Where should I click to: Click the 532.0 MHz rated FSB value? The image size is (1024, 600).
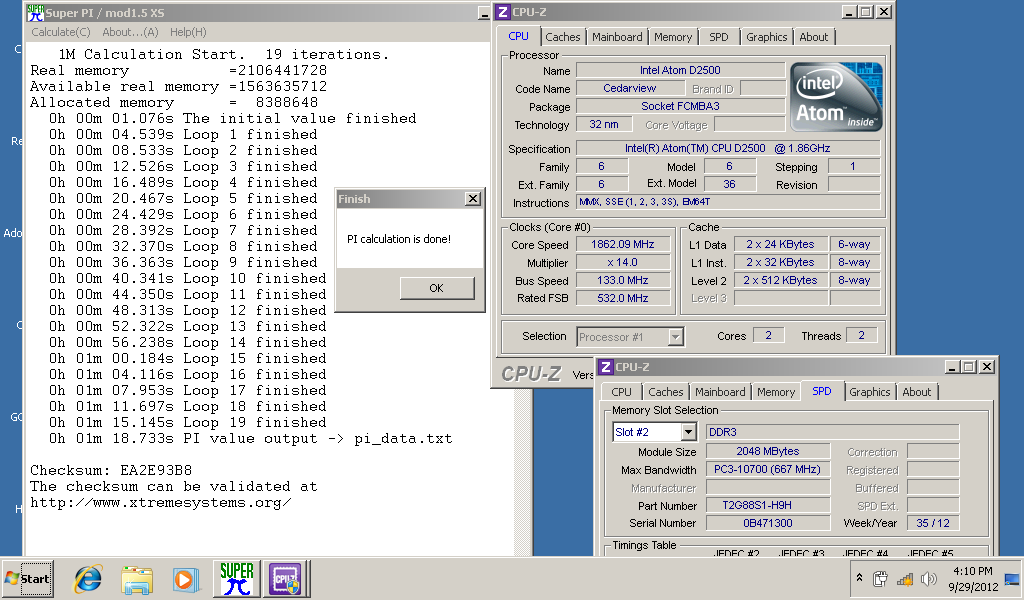click(x=622, y=298)
